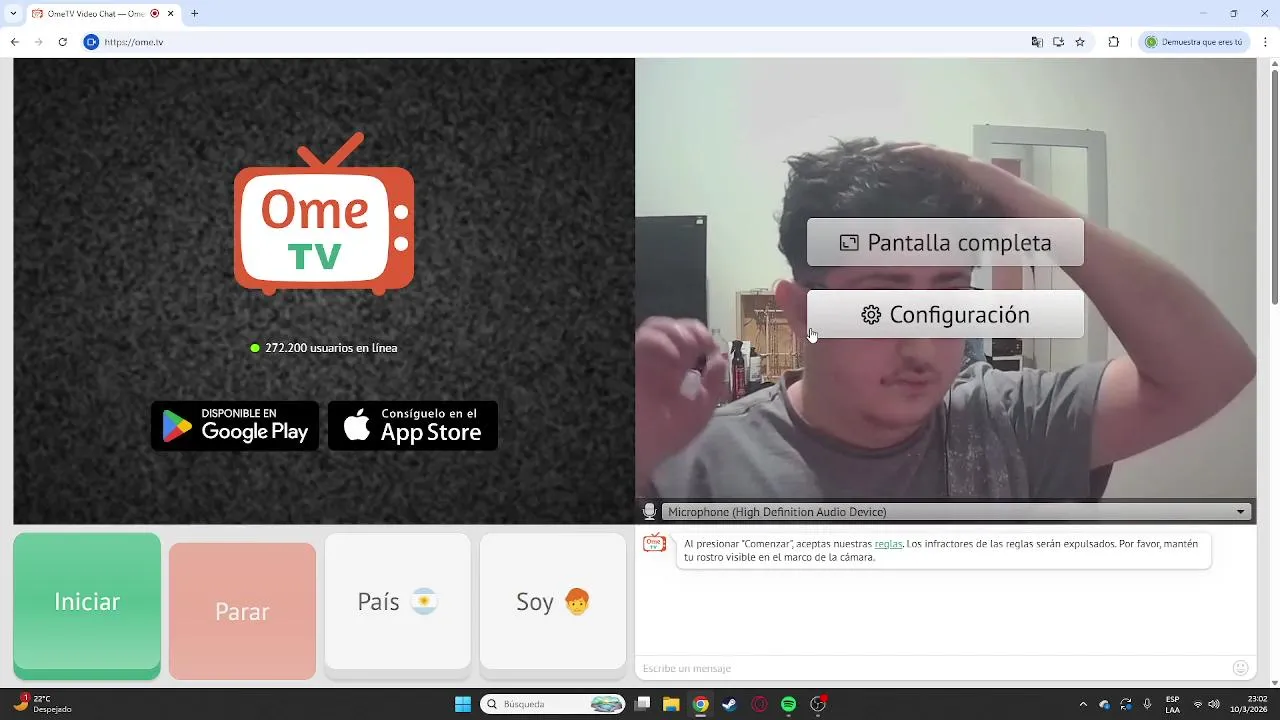Open the OBS Studio taskbar icon

tap(818, 704)
